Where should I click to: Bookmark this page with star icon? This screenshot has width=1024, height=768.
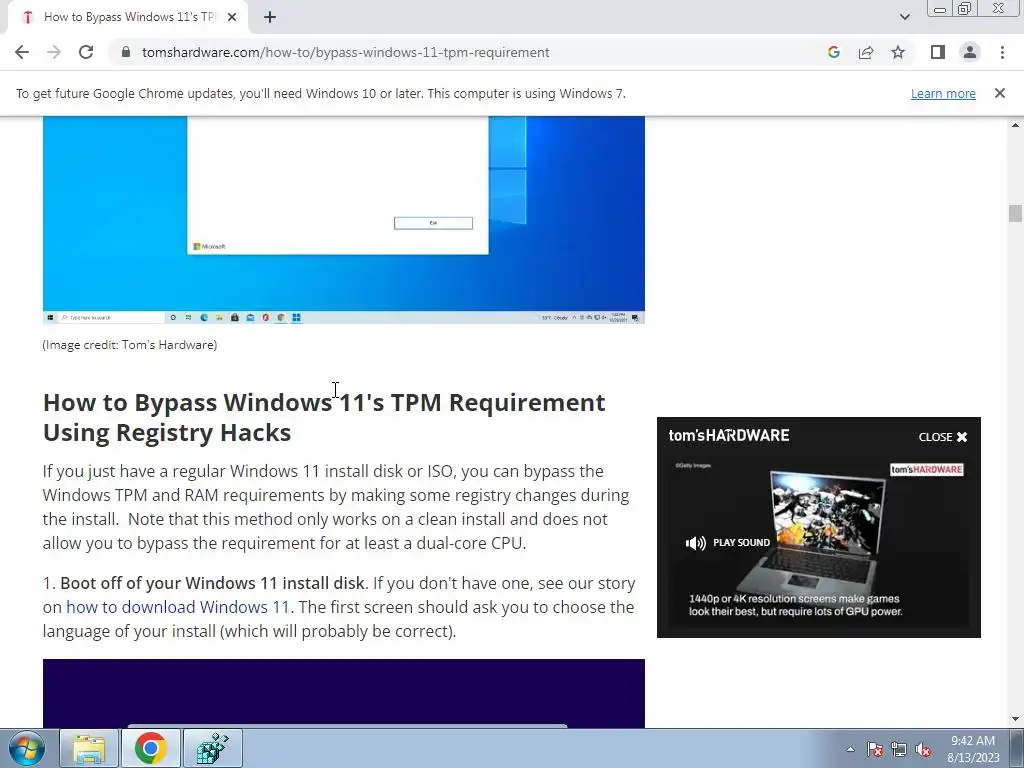(898, 52)
